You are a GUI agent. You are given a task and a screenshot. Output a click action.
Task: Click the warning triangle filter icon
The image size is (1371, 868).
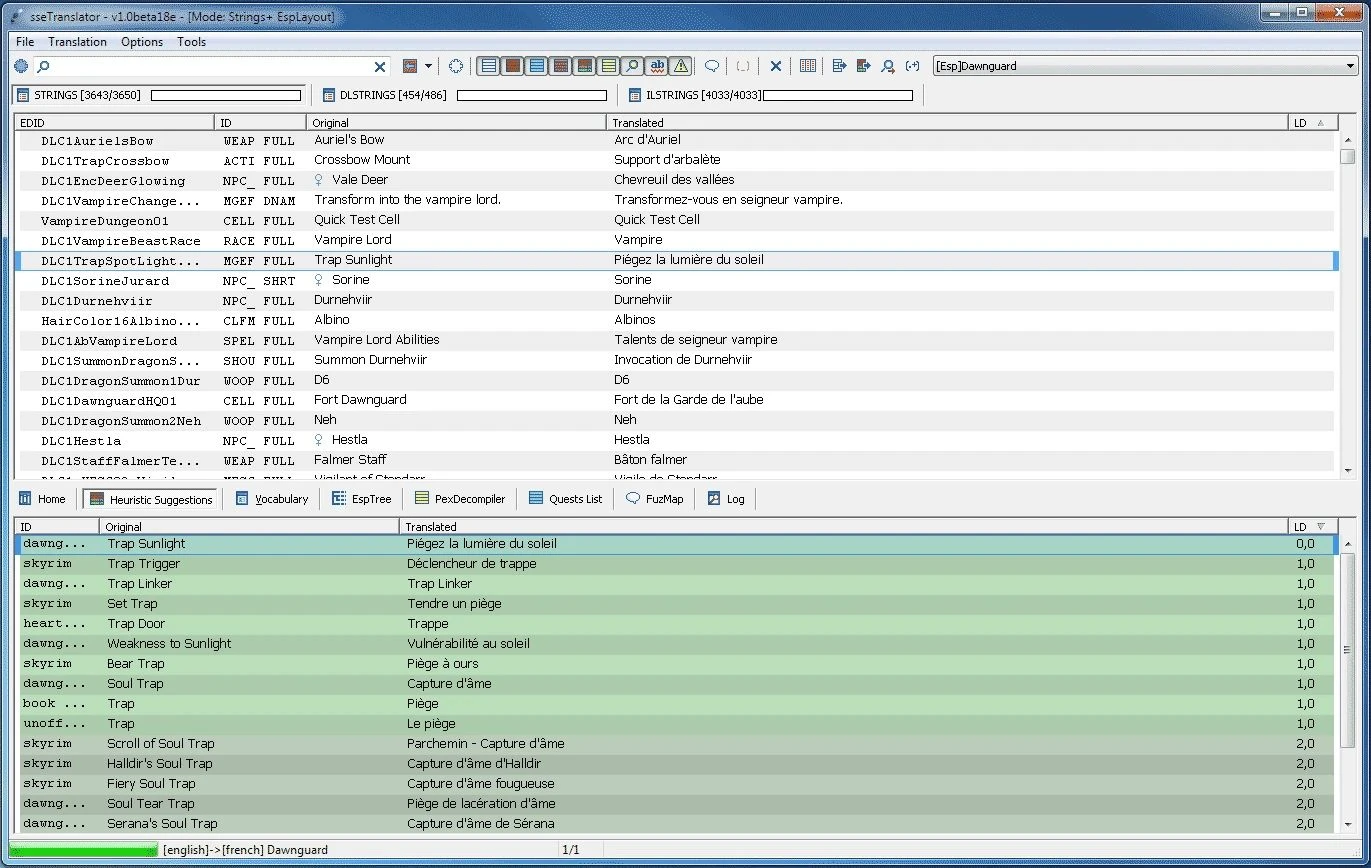pos(681,66)
